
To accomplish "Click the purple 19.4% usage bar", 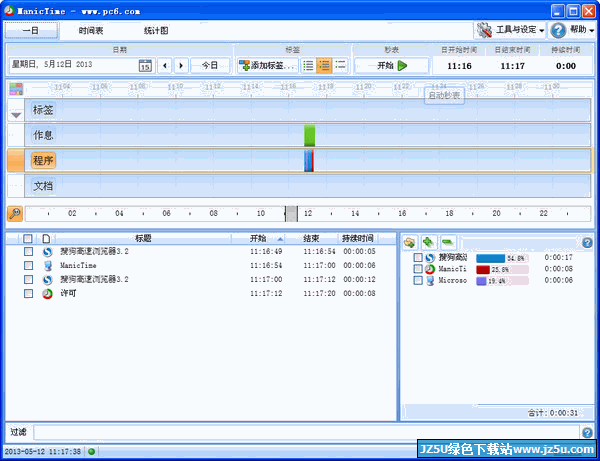I will click(481, 281).
